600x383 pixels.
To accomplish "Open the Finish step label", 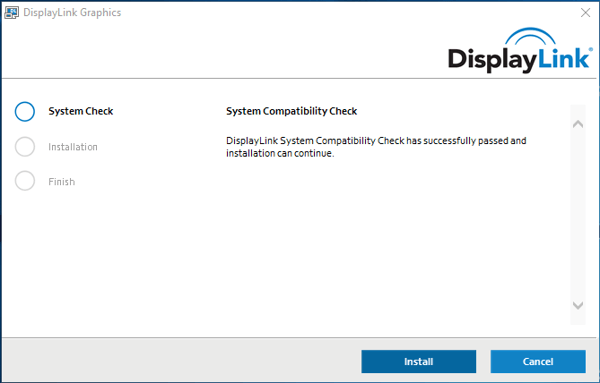I will point(62,182).
